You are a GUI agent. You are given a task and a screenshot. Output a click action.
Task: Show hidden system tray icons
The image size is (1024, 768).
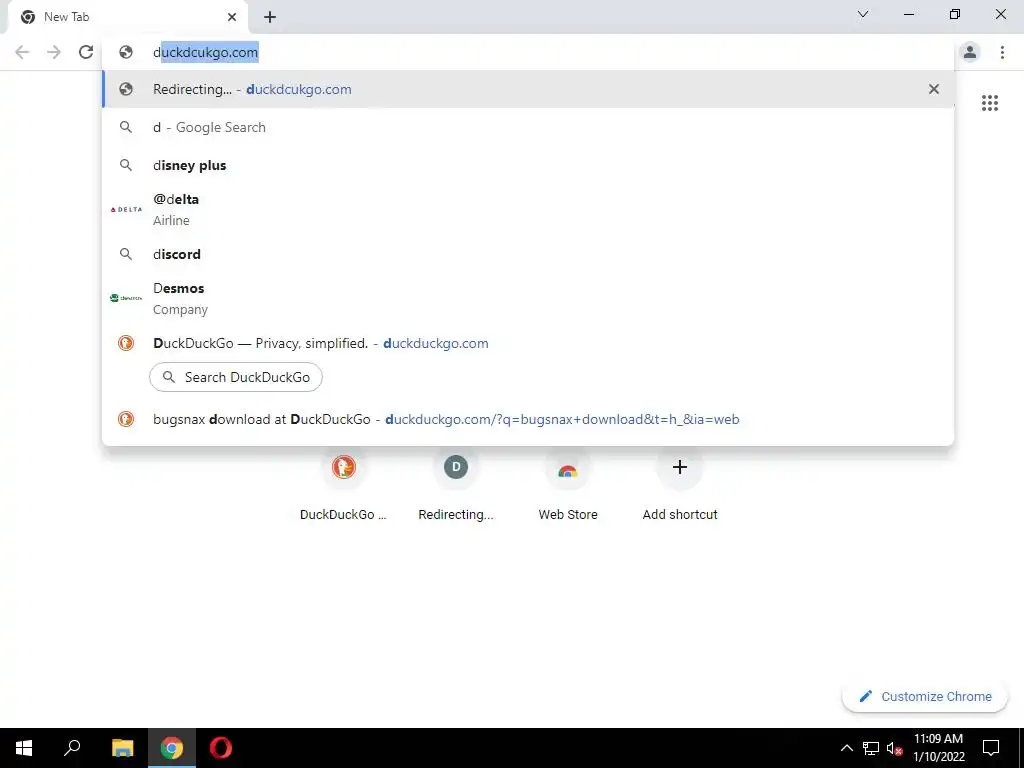(x=846, y=748)
